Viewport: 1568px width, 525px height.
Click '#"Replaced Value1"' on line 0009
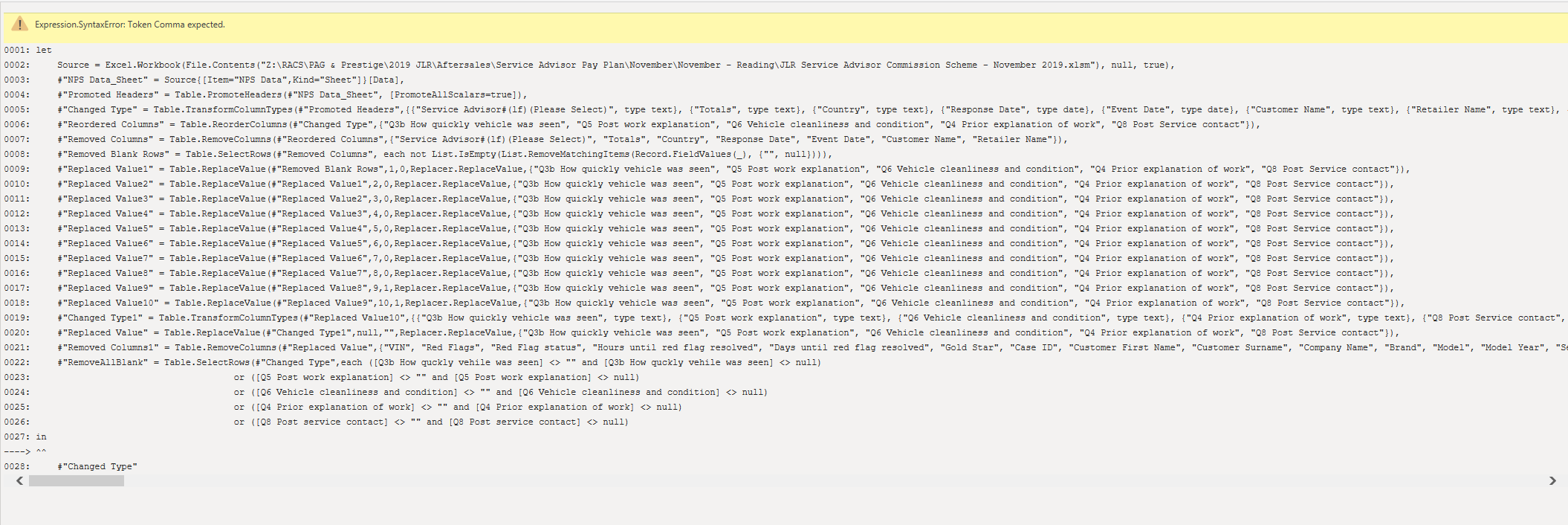(x=106, y=169)
